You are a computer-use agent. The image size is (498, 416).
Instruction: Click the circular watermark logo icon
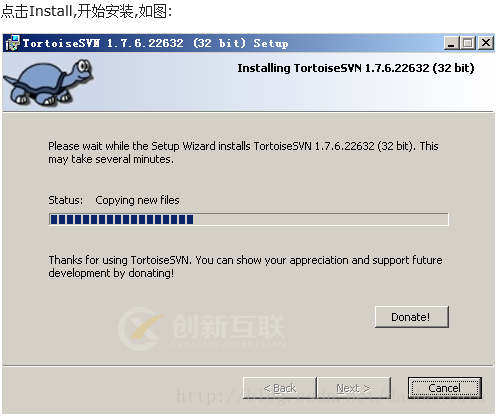tap(141, 329)
